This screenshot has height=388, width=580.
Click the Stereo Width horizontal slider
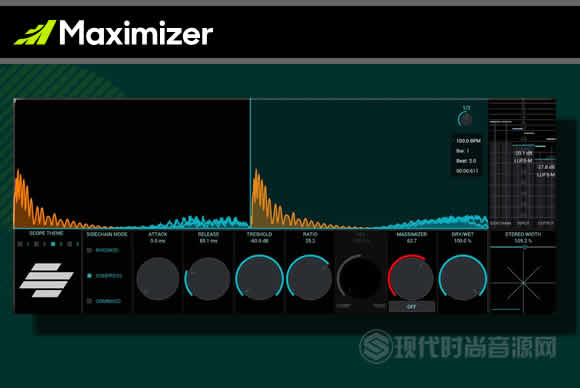pos(523,247)
